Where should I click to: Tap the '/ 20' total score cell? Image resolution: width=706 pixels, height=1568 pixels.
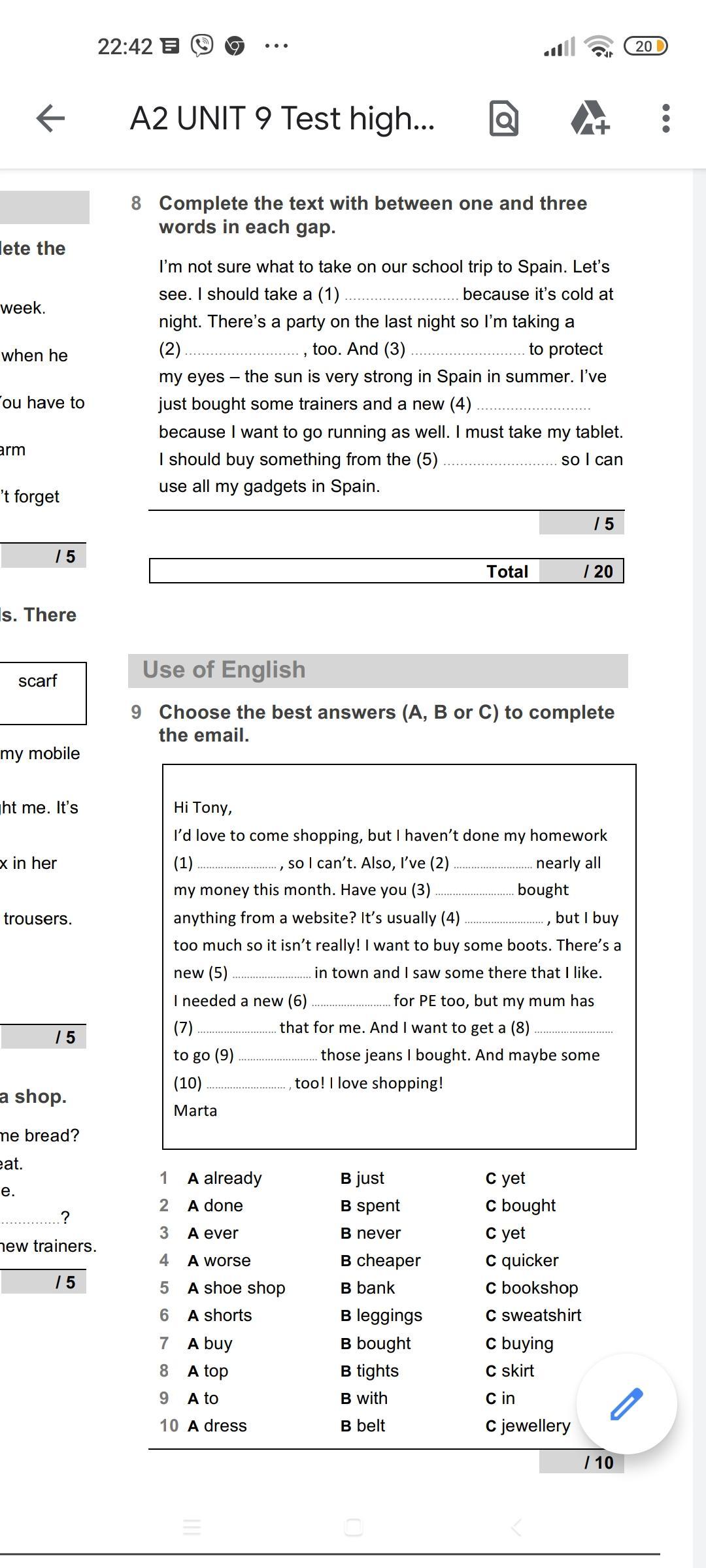click(x=582, y=572)
